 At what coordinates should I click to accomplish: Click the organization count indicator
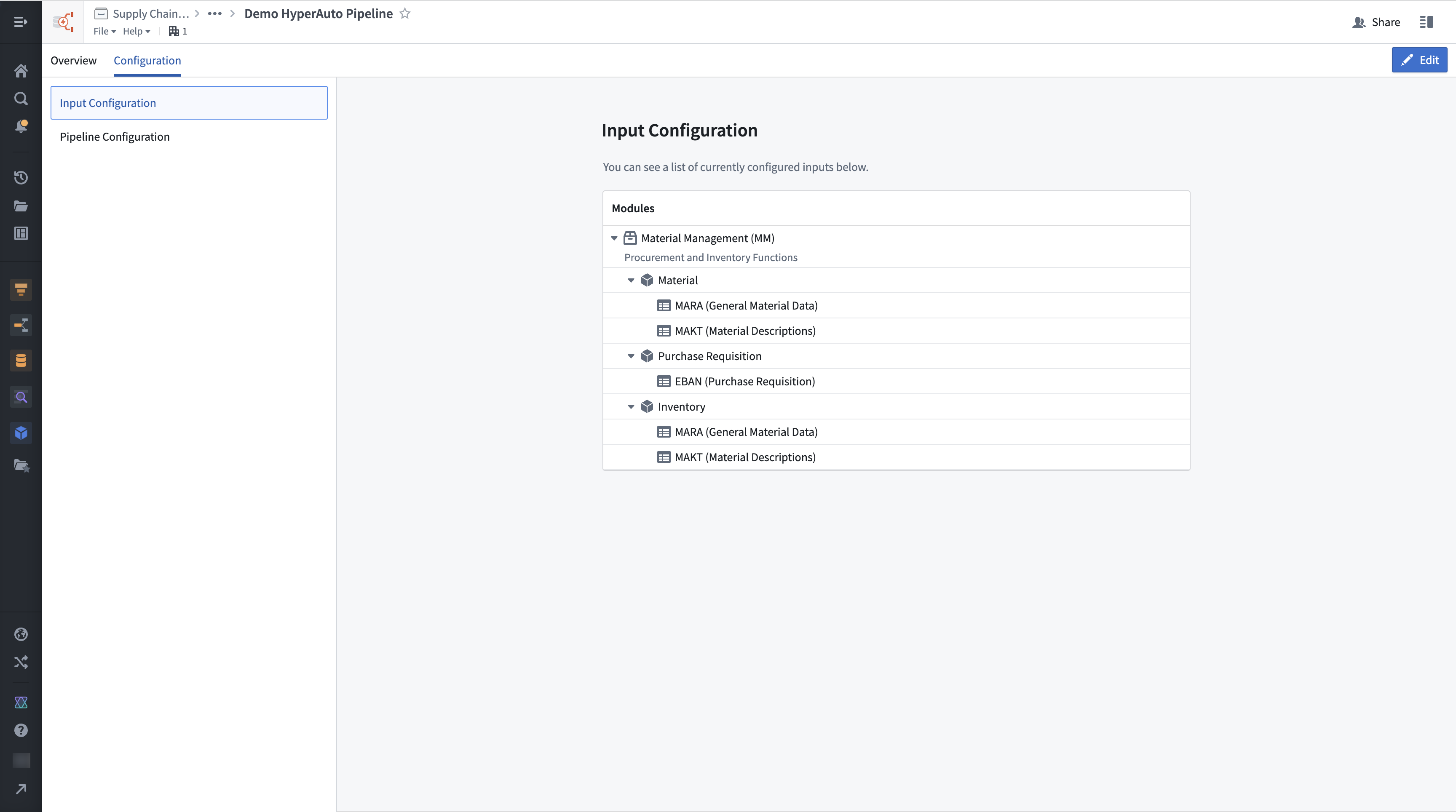pos(178,31)
